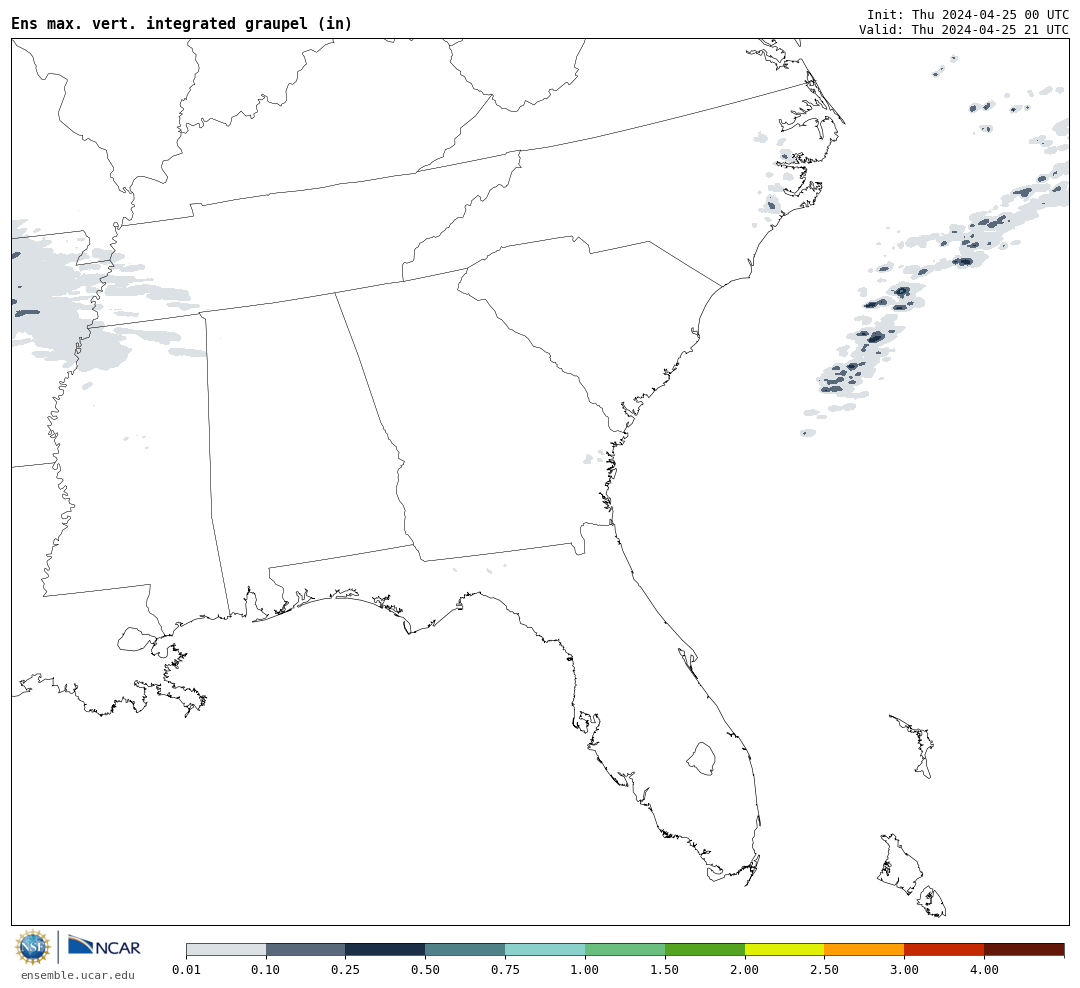
Task: Click the NCAR logo
Action: tap(104, 946)
